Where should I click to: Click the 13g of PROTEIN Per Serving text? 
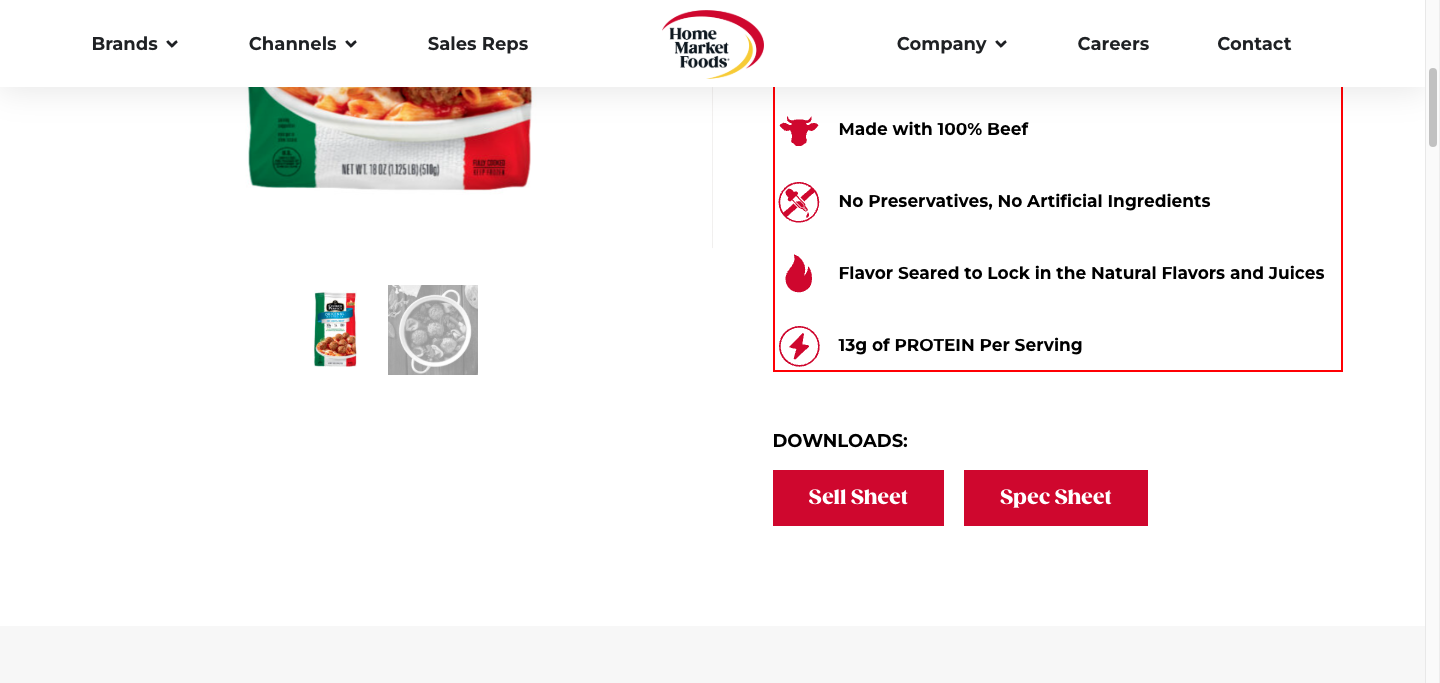coord(960,345)
